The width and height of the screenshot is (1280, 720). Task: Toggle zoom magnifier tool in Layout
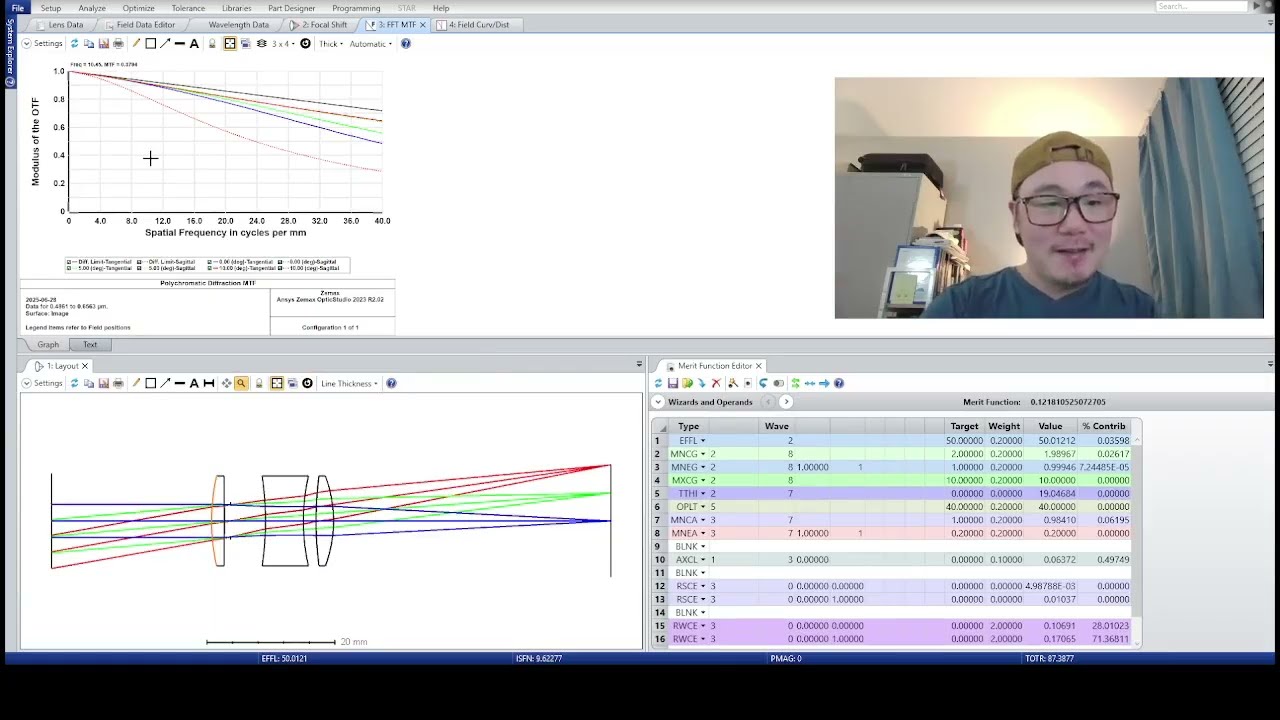[x=241, y=384]
